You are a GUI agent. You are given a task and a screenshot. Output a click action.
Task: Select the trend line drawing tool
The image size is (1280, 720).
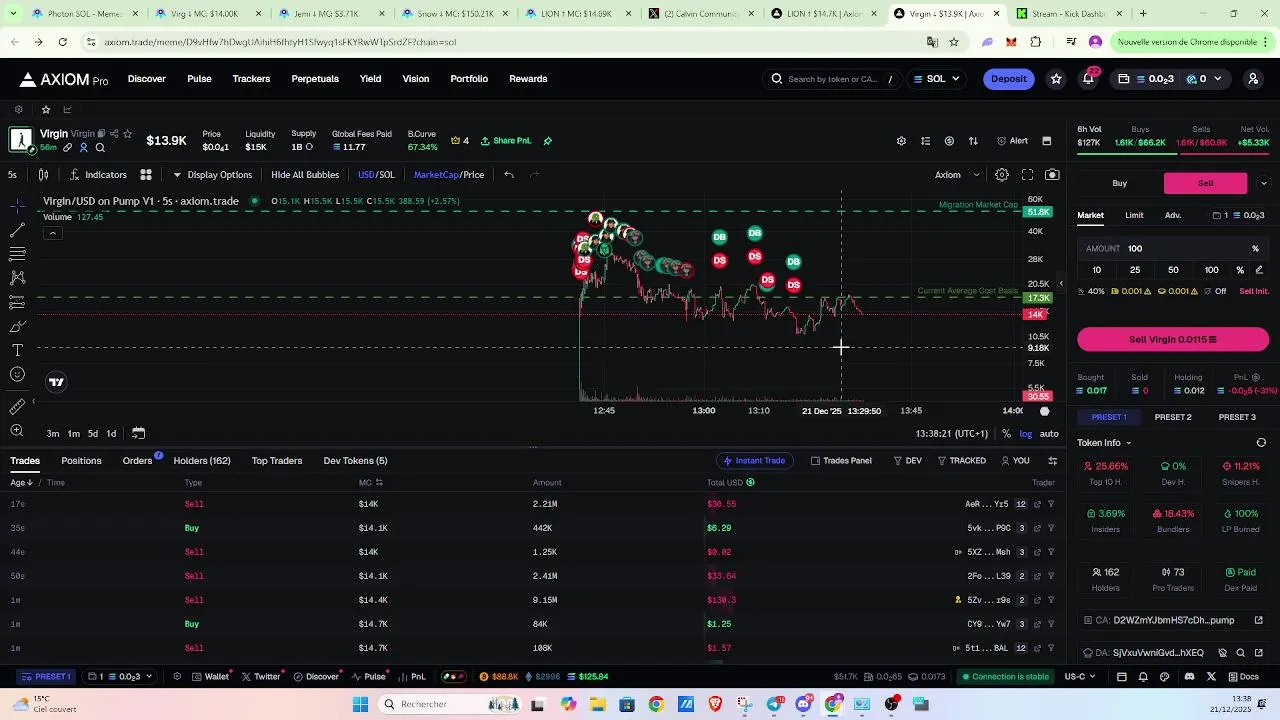click(x=17, y=230)
